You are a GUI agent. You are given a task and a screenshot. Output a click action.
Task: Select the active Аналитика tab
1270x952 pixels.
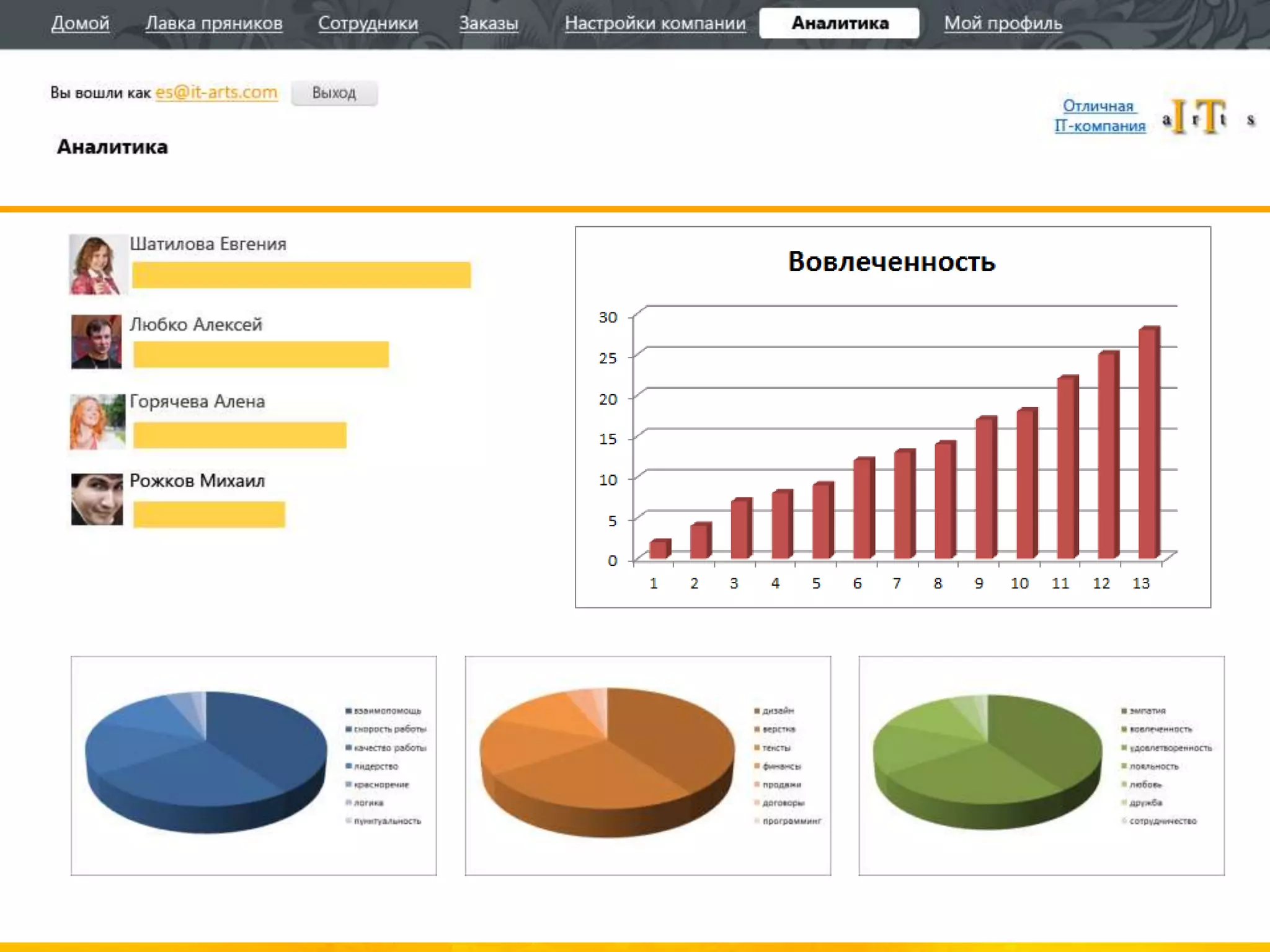pos(839,24)
